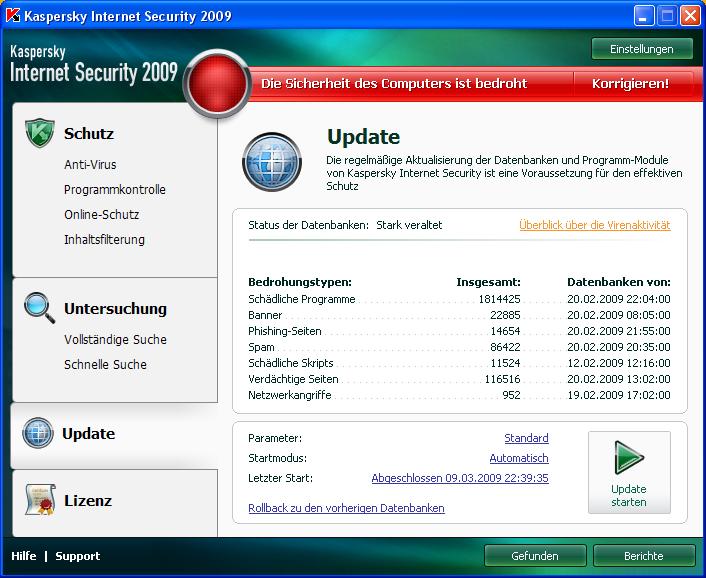Click the Automatisch start mode link

[x=519, y=458]
